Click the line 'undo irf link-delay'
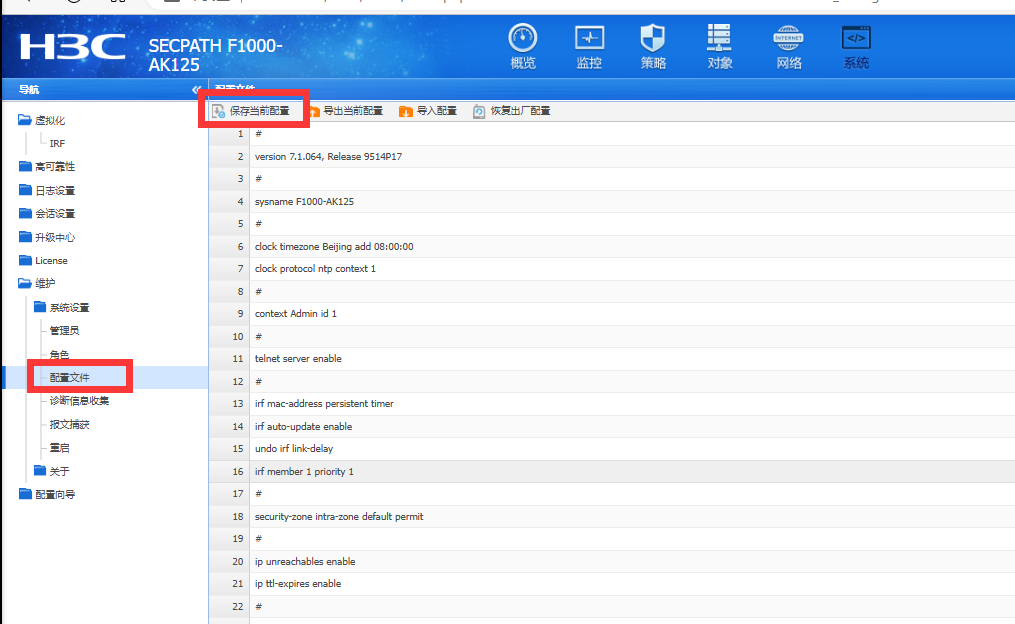 click(x=294, y=449)
